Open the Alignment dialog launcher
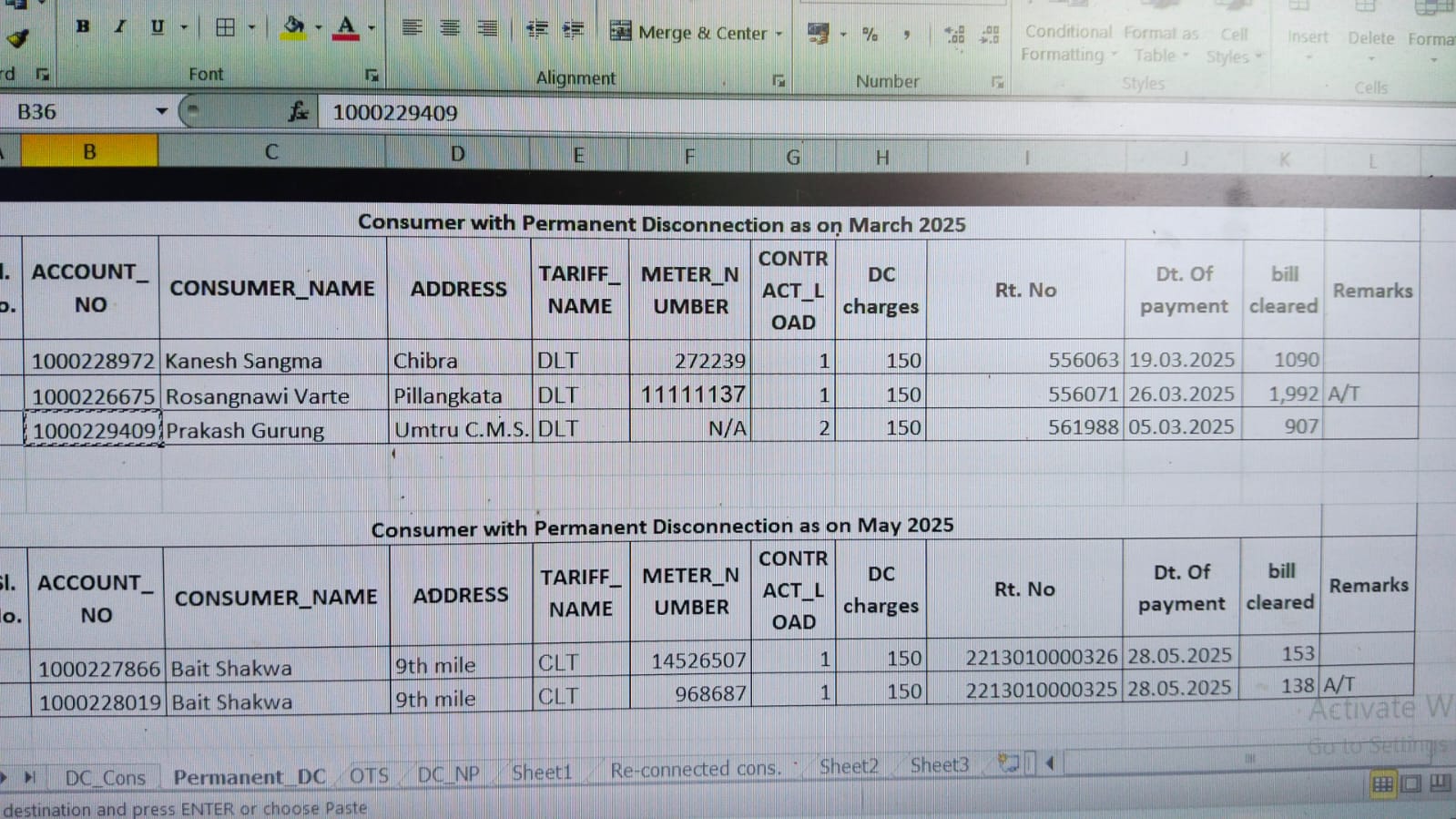 point(779,80)
